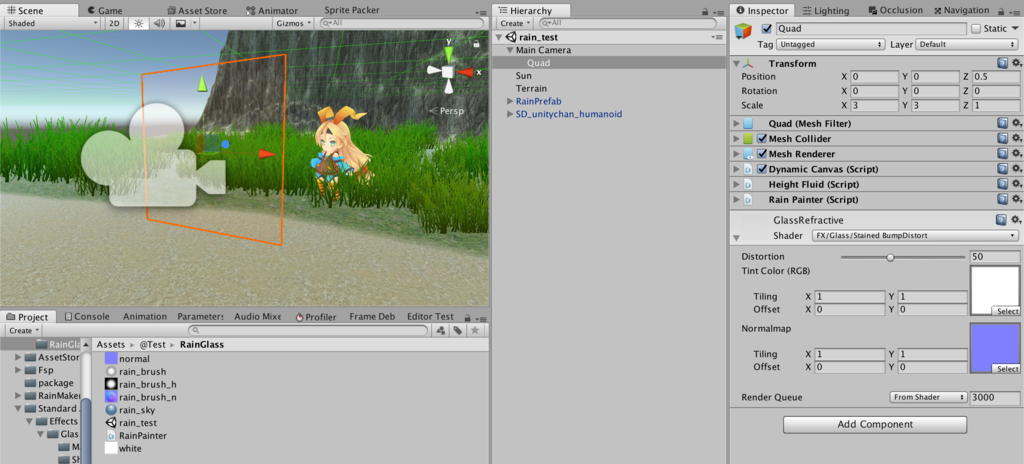1024x464 pixels.
Task: Switch to the Lighting tab
Action: pos(826,10)
